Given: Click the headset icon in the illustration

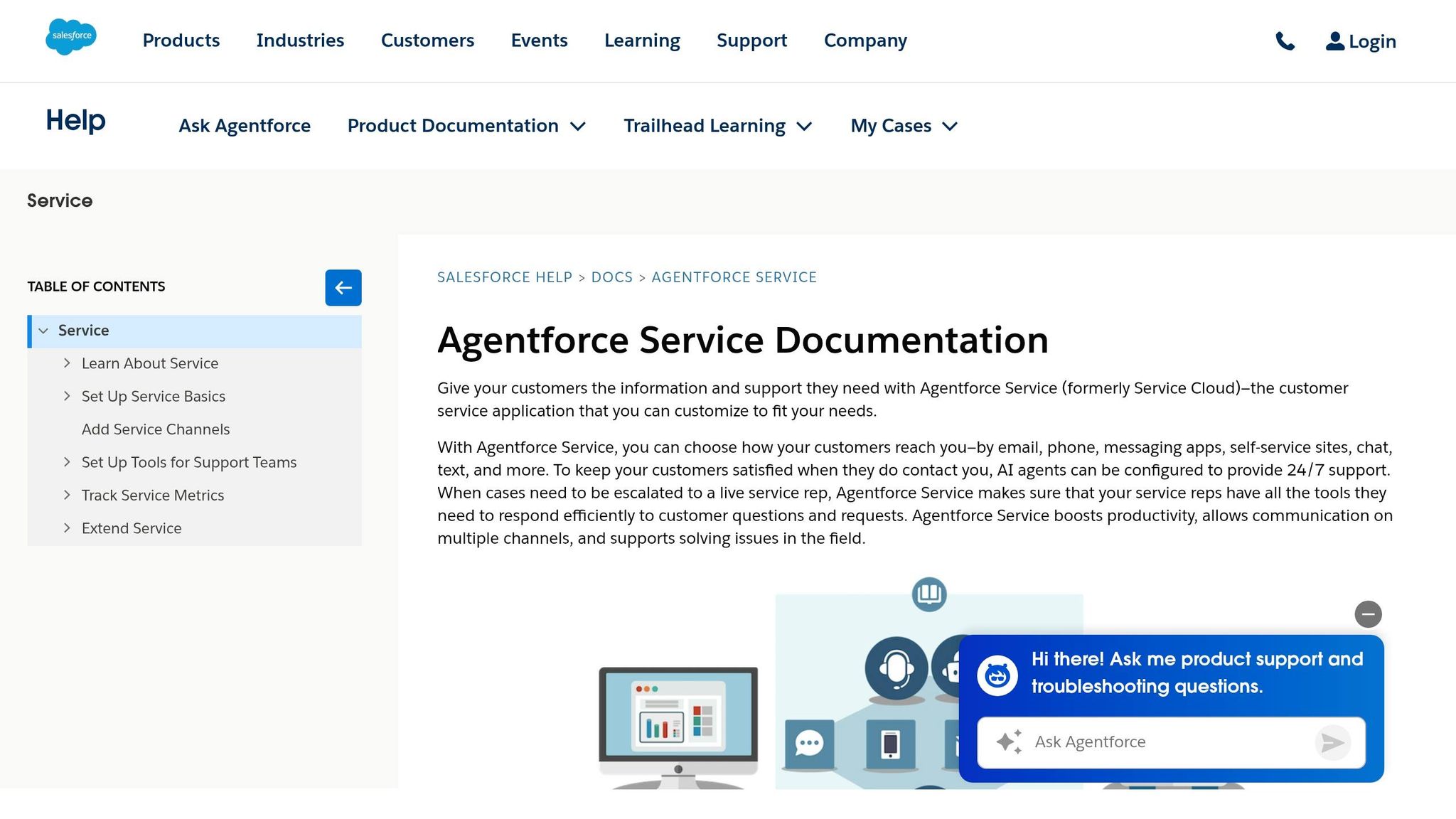Looking at the screenshot, I should pyautogui.click(x=896, y=668).
